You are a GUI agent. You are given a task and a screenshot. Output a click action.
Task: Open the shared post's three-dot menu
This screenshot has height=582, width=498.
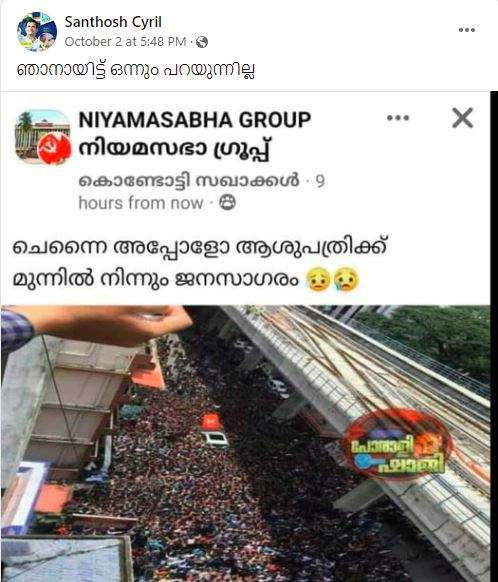(x=398, y=118)
